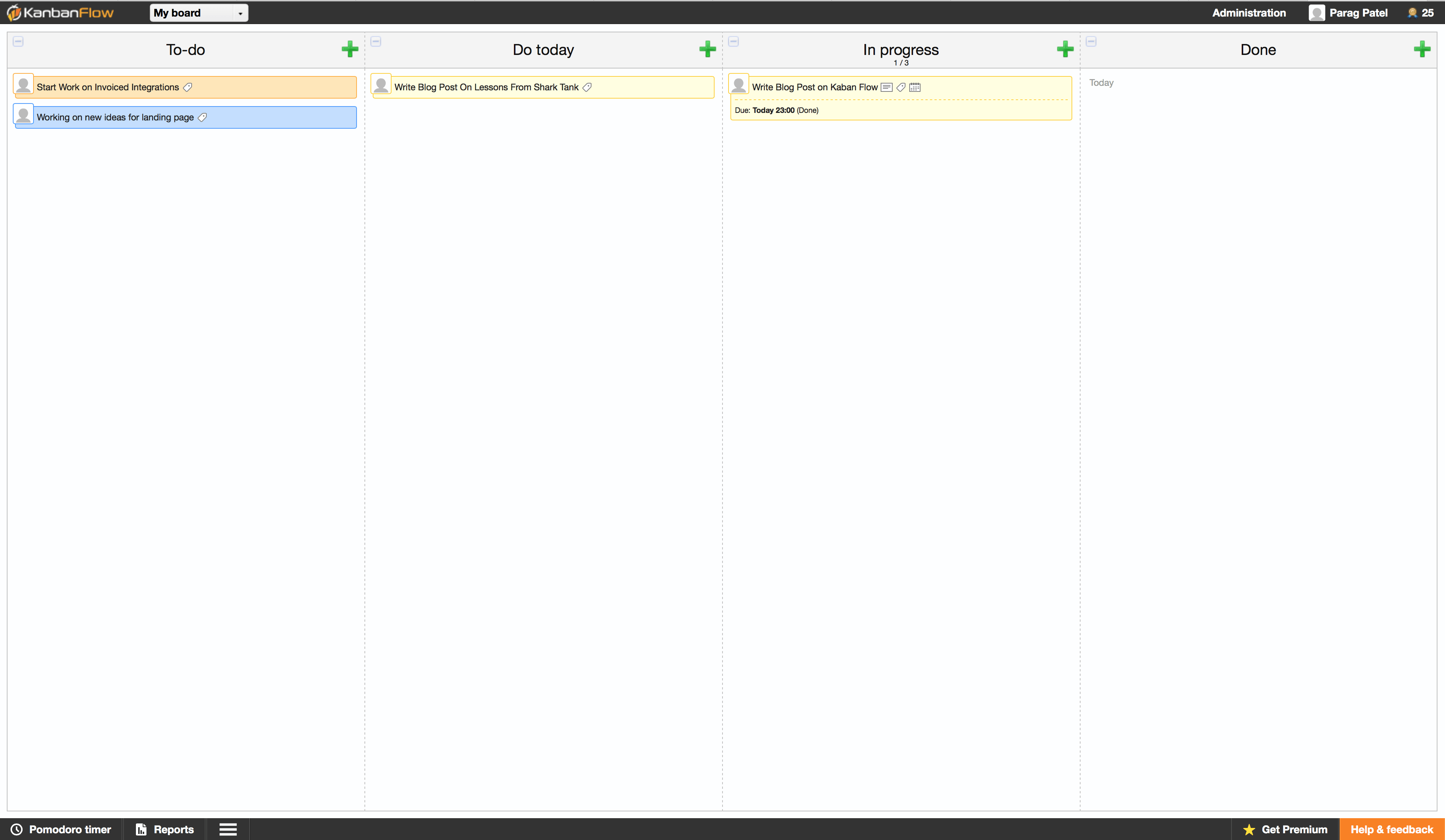1445x840 pixels.
Task: Click avatar on Invoiced Integrations task
Action: pyautogui.click(x=23, y=84)
